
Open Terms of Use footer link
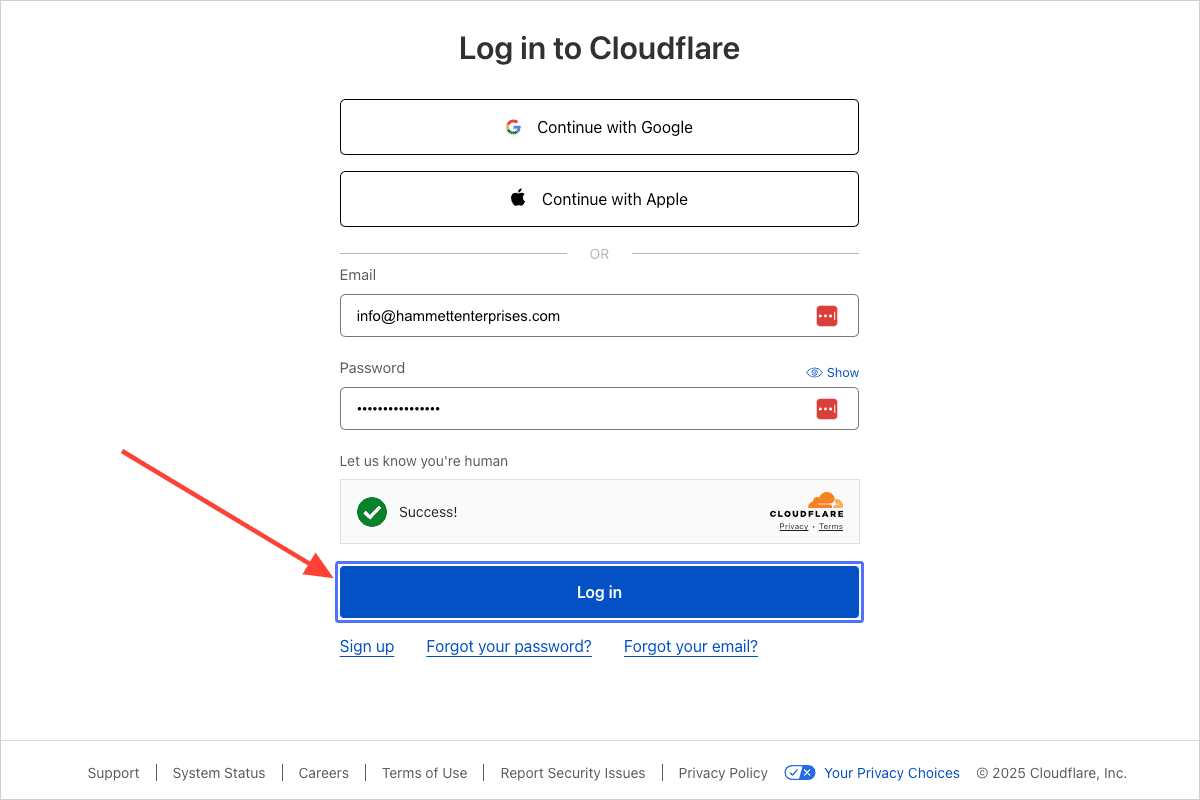[x=424, y=773]
